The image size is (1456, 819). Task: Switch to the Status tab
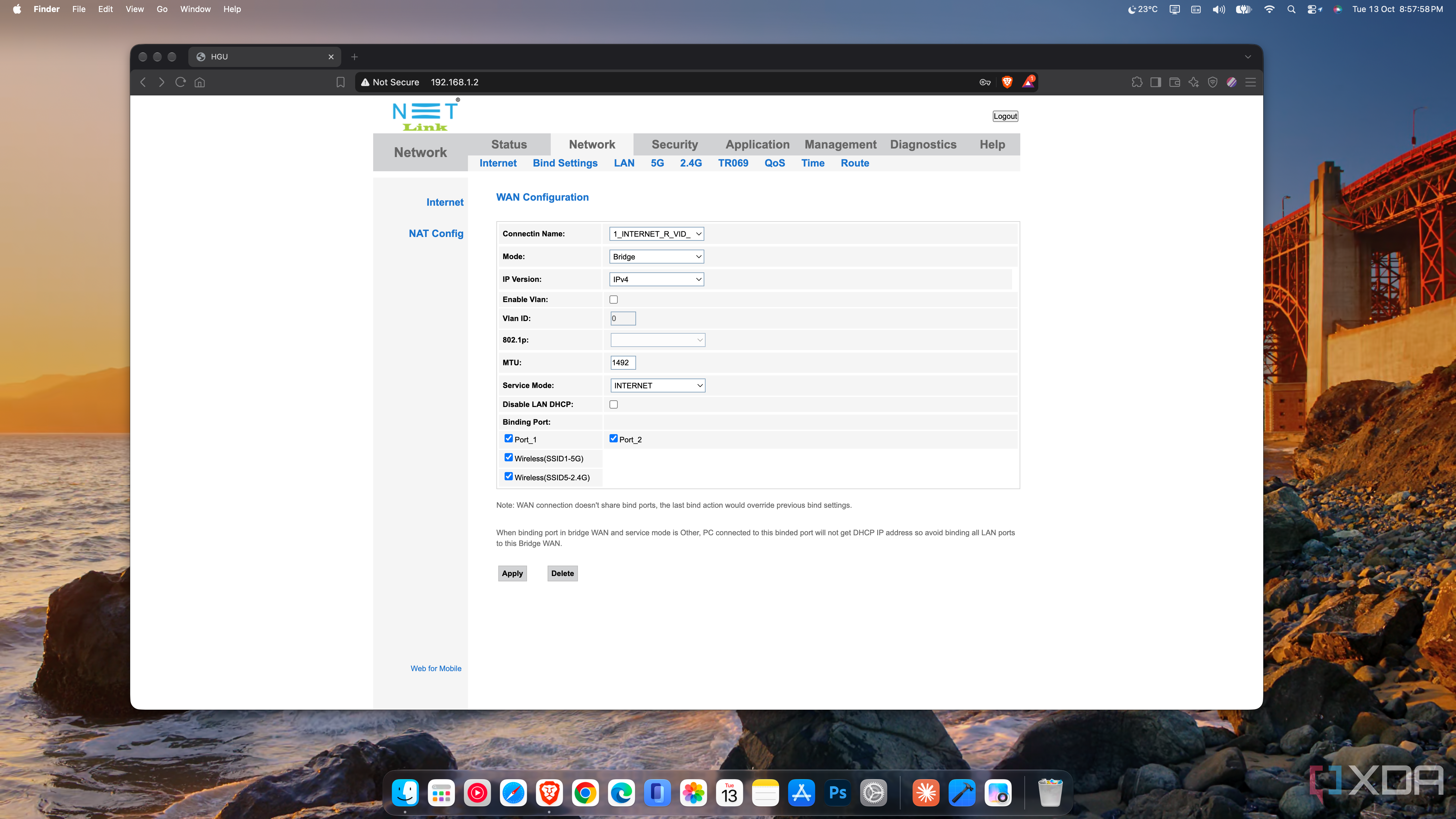click(x=509, y=145)
